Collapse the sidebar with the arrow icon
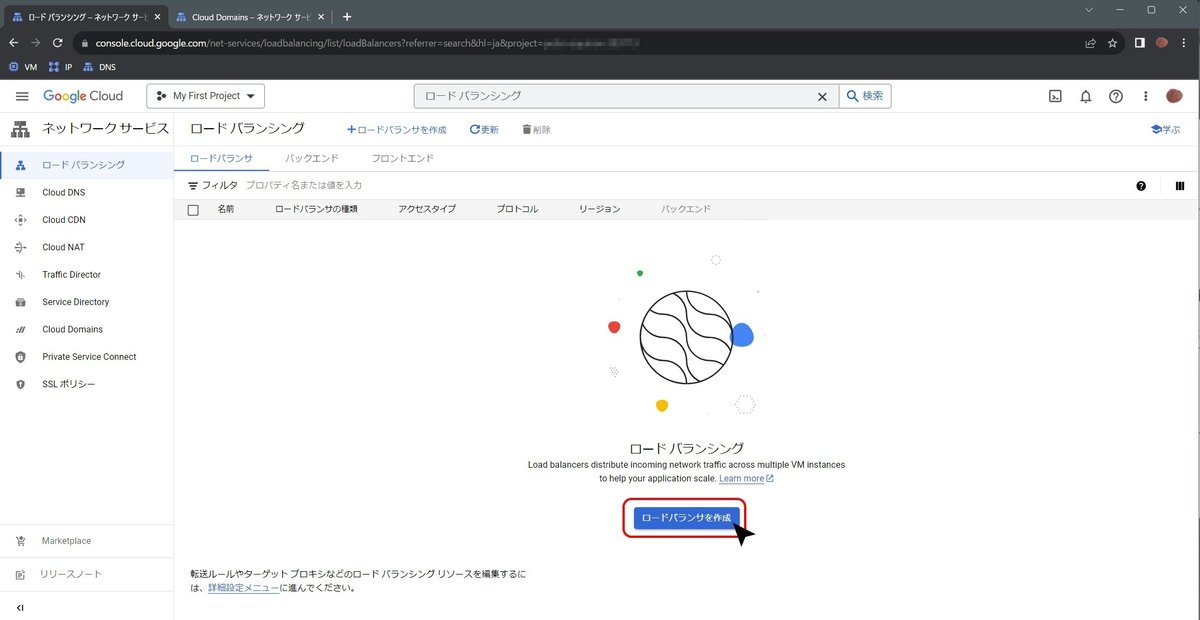 pyautogui.click(x=20, y=607)
